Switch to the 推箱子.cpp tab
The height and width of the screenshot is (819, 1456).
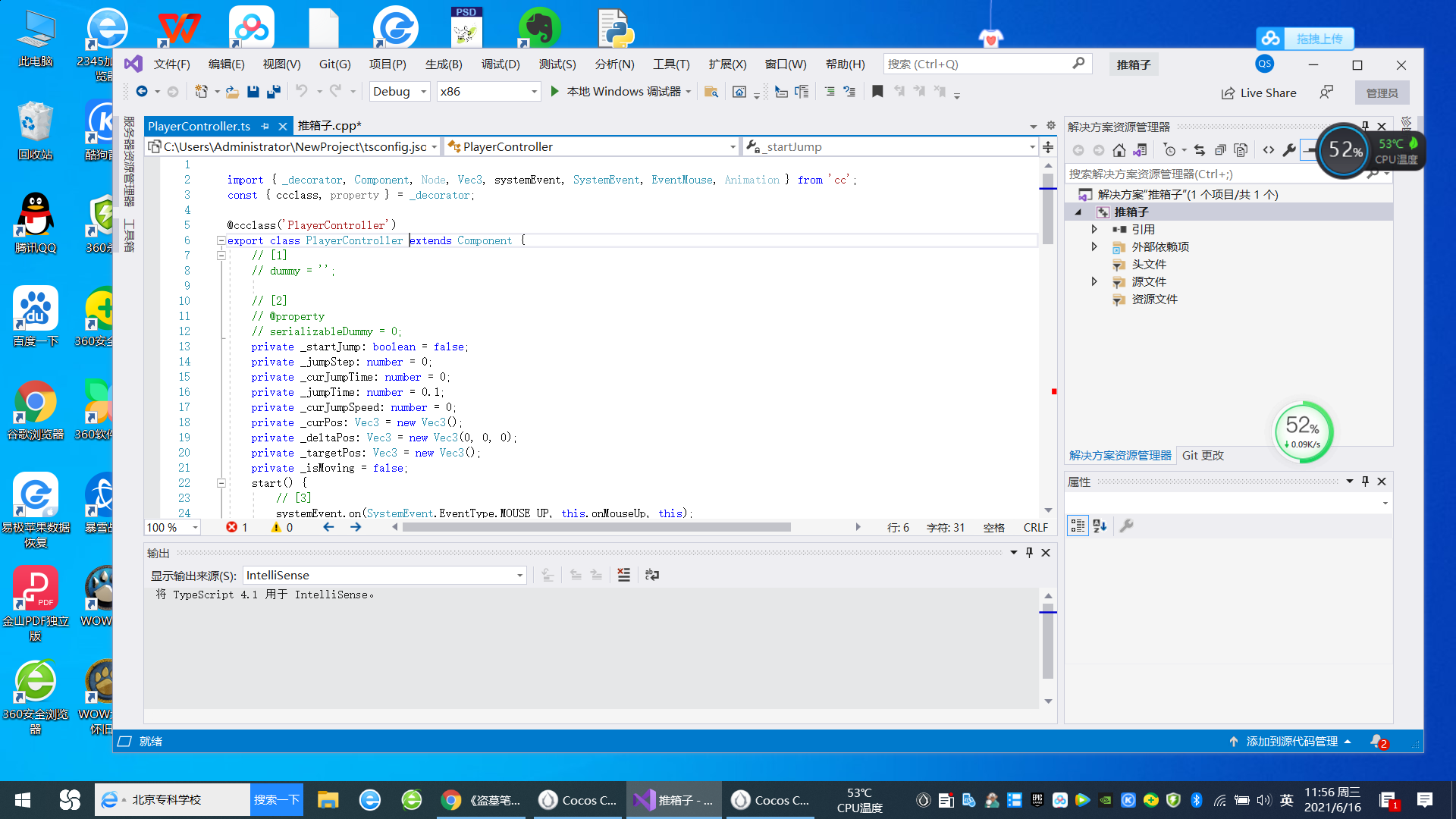coord(329,126)
